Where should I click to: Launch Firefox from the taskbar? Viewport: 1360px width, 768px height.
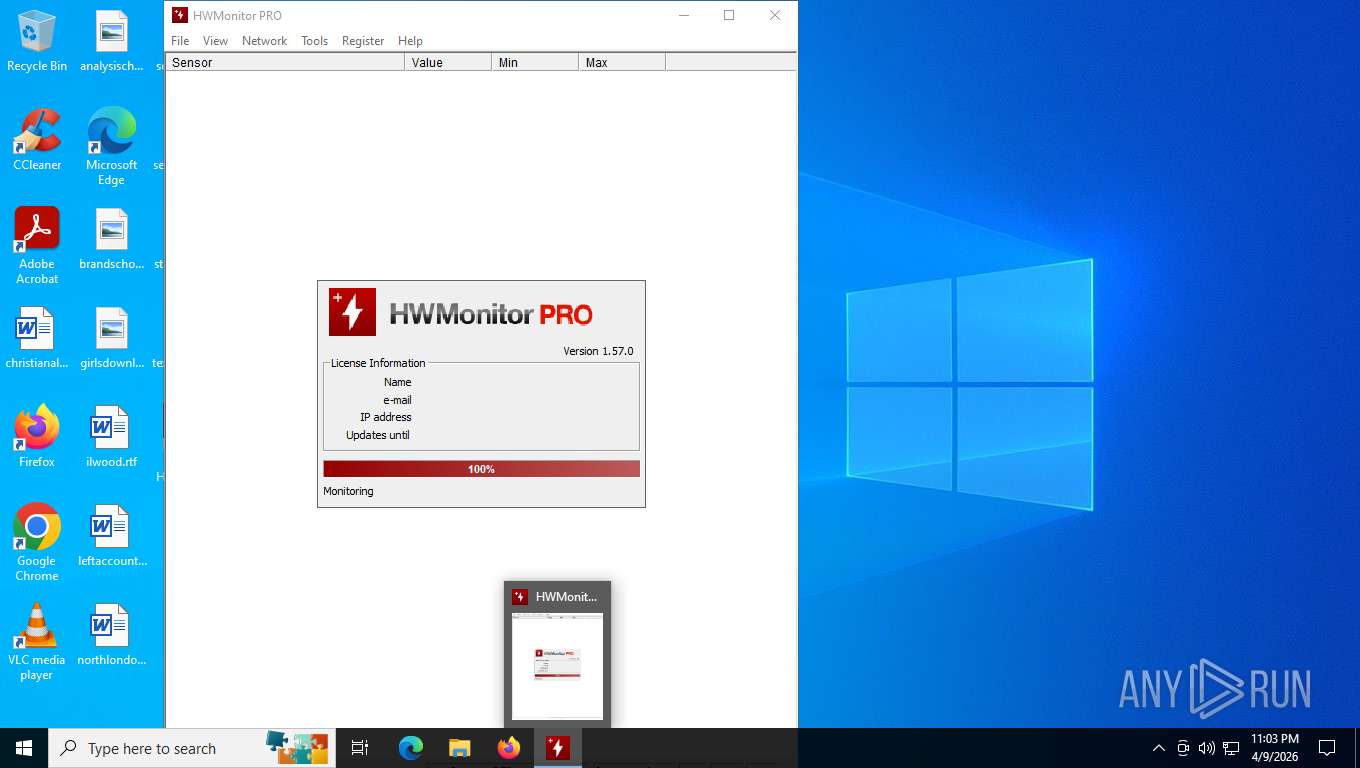[x=509, y=748]
